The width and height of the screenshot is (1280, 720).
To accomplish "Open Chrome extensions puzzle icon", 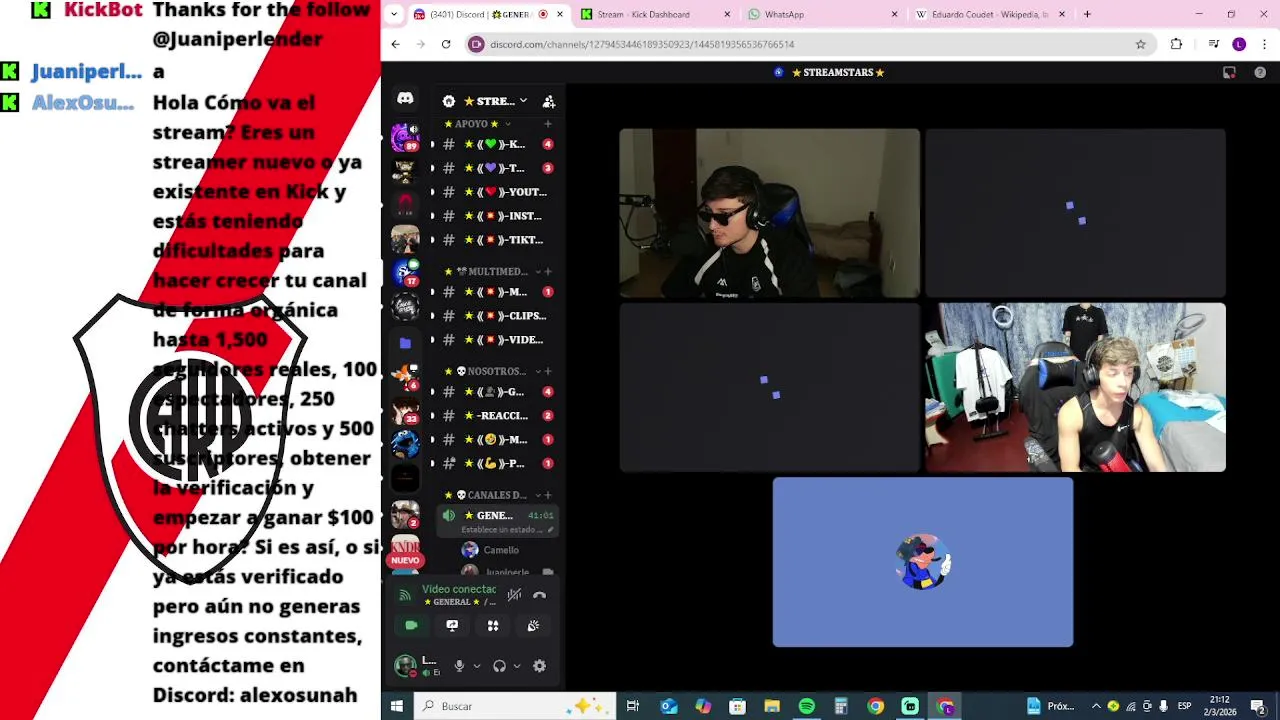I will click(x=1176, y=44).
